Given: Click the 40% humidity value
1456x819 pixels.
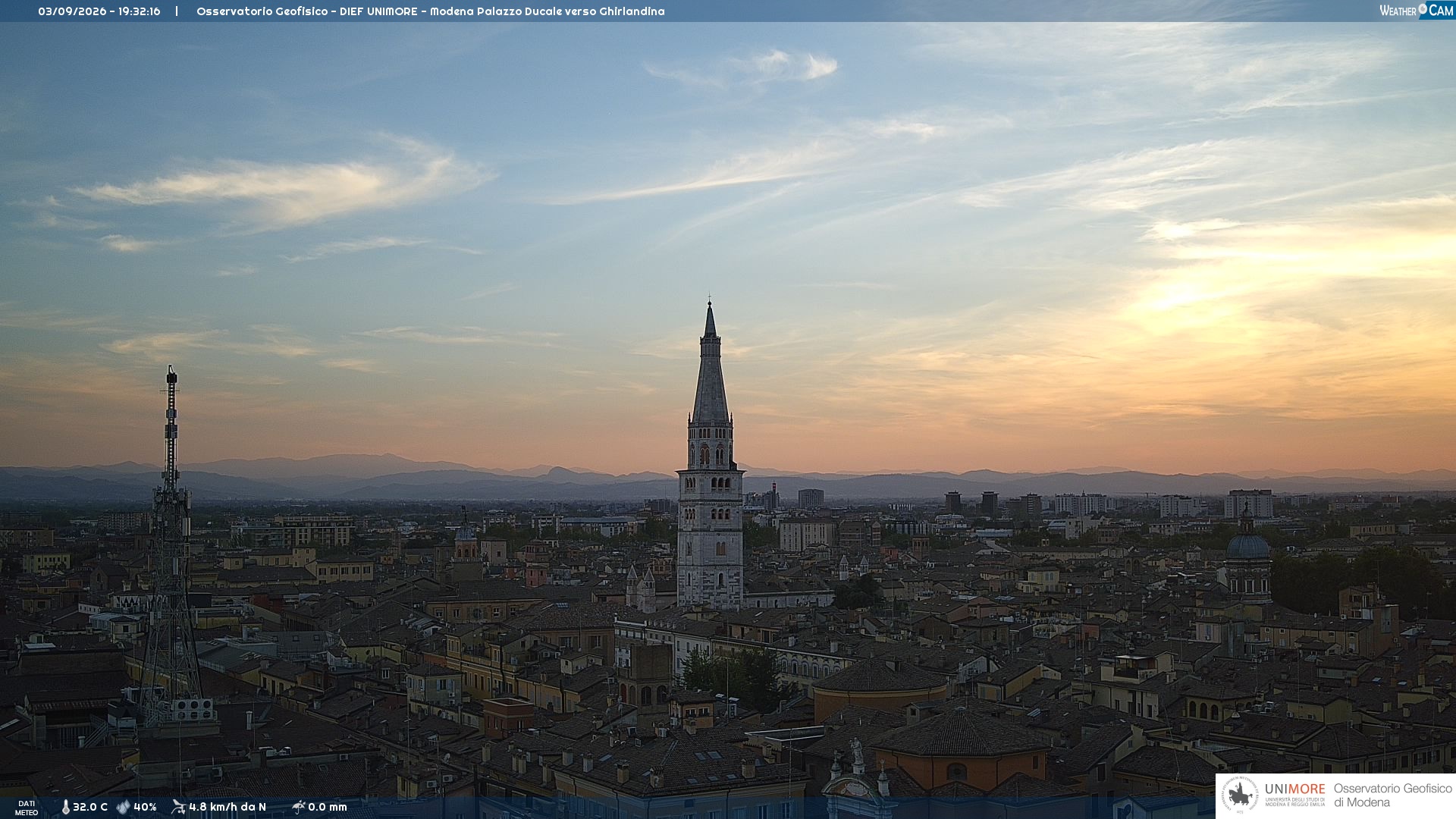Looking at the screenshot, I should point(145,807).
